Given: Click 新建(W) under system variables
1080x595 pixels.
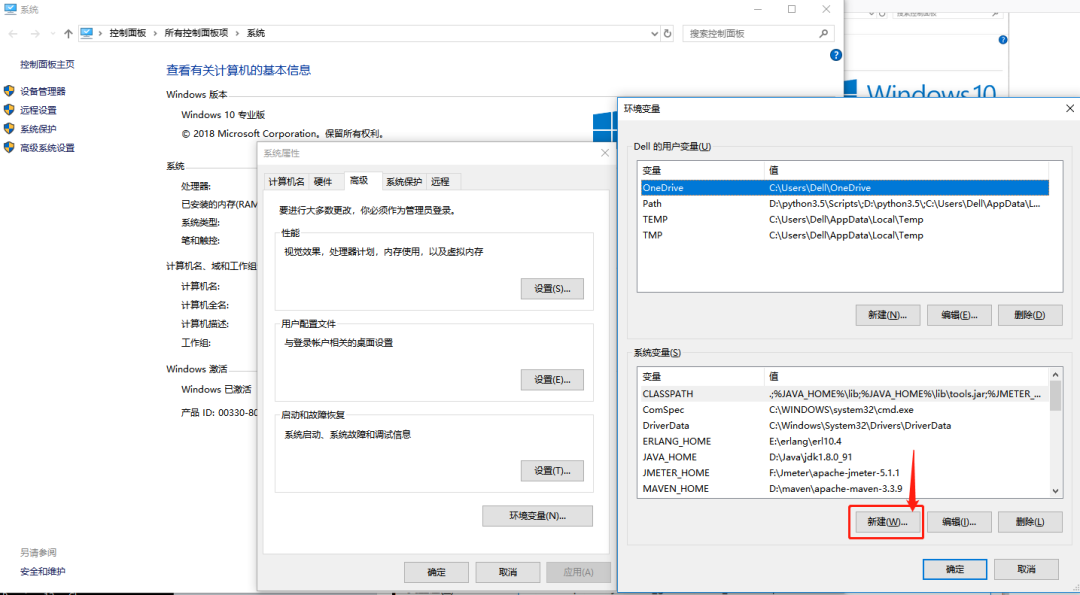Looking at the screenshot, I should point(886,522).
